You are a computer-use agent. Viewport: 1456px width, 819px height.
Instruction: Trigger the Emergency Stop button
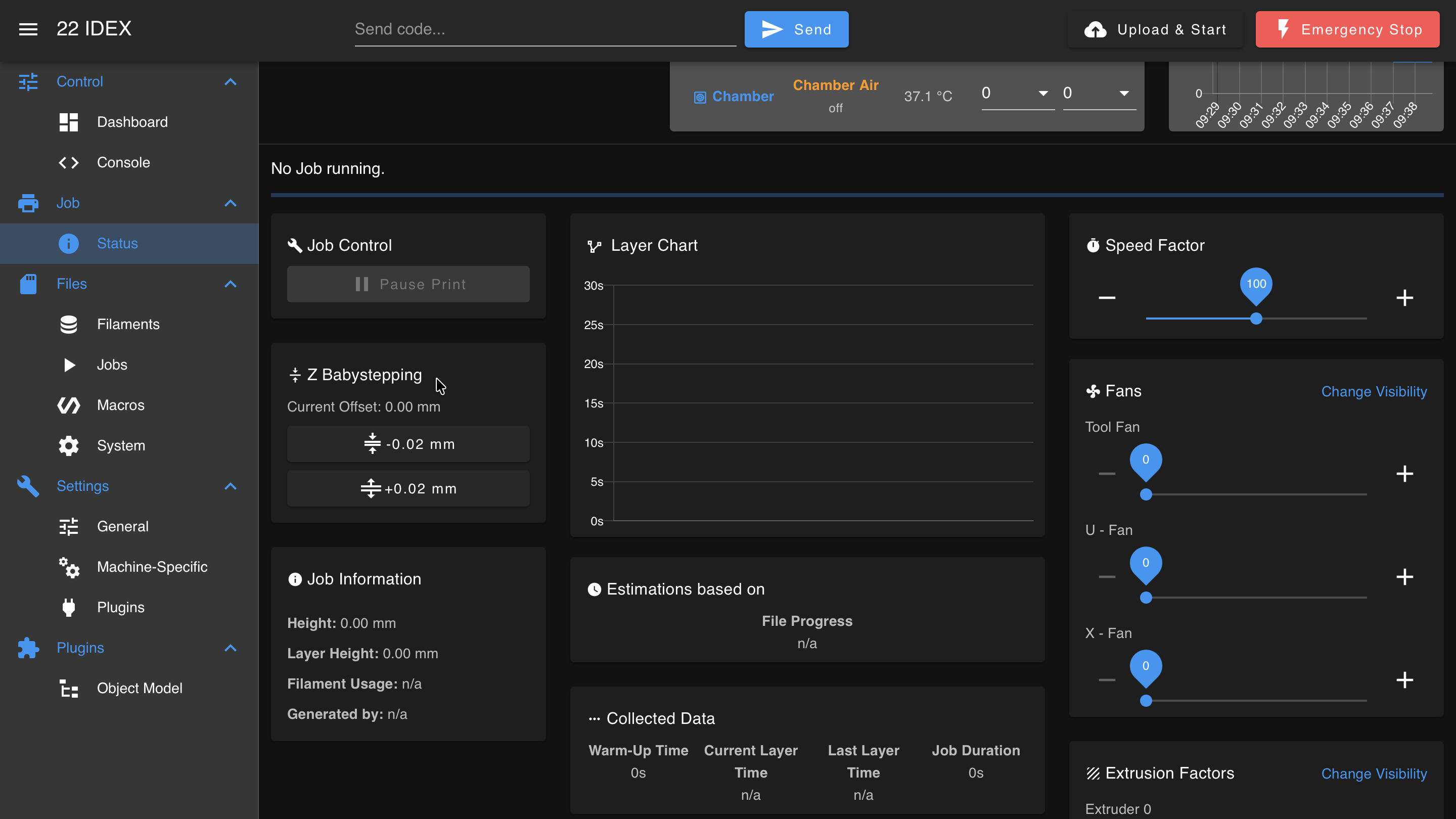(x=1347, y=29)
